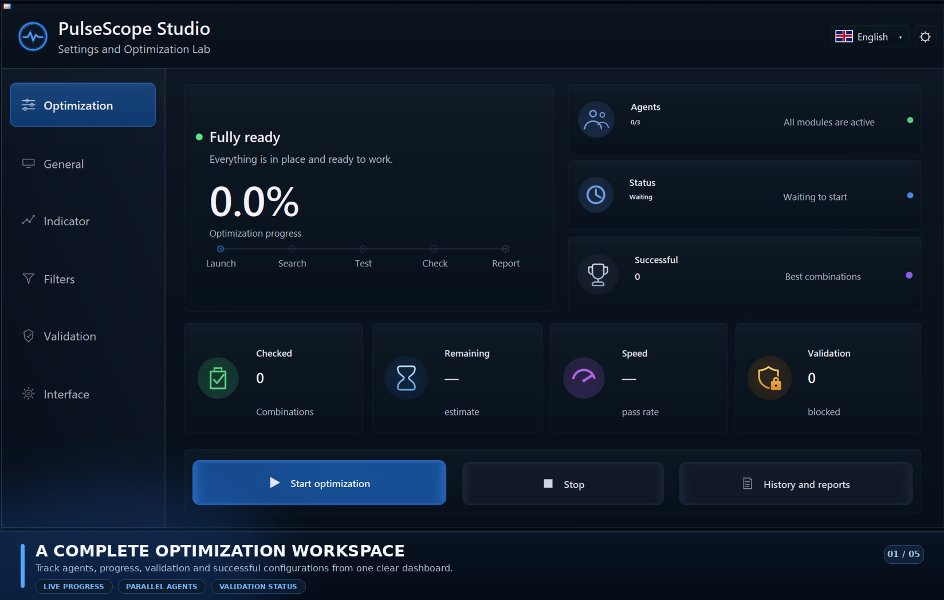This screenshot has width=944, height=600.
Task: Click the document icon on History and reports
Action: (x=747, y=484)
